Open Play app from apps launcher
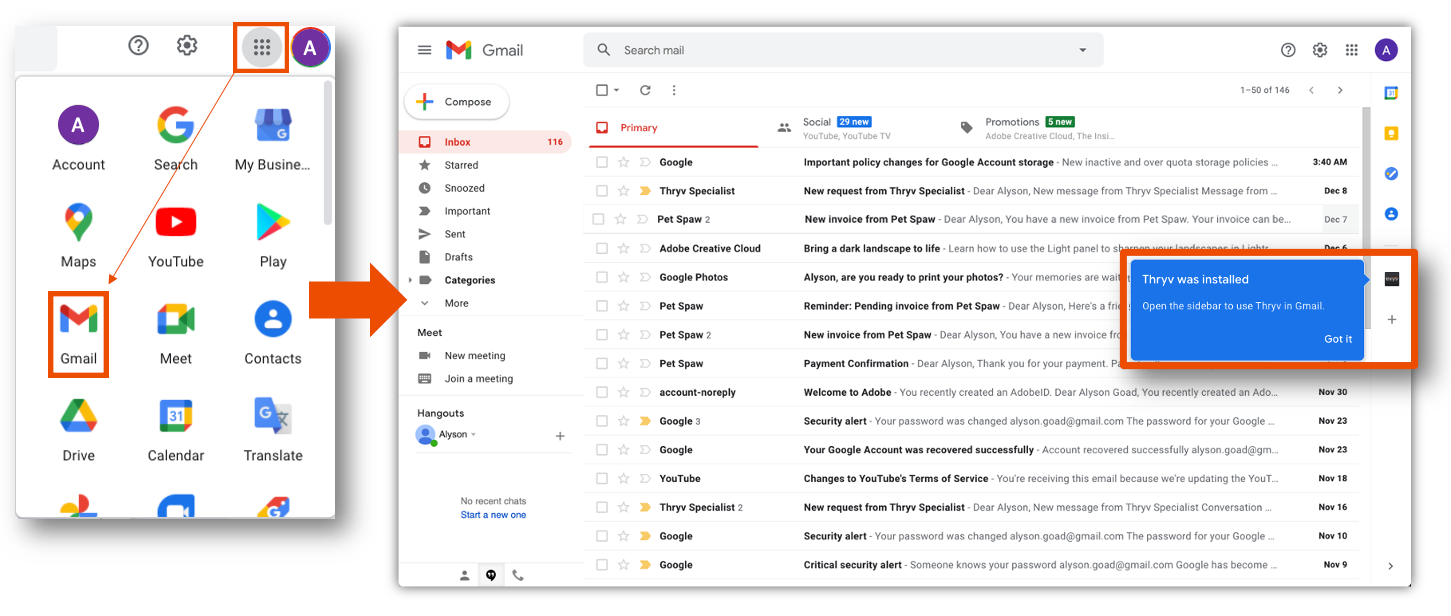 tap(273, 235)
